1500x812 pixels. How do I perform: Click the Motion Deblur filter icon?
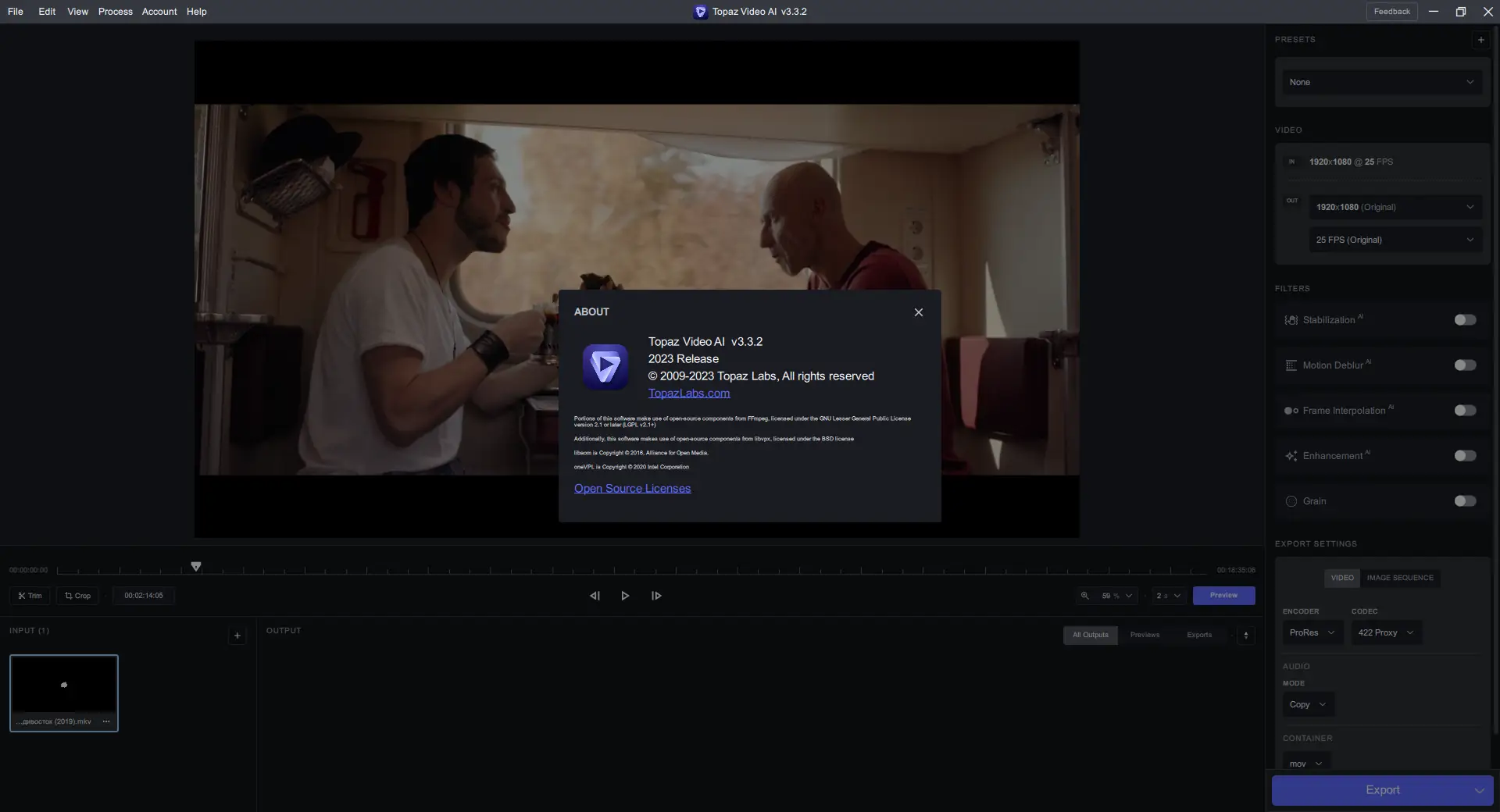(1291, 365)
